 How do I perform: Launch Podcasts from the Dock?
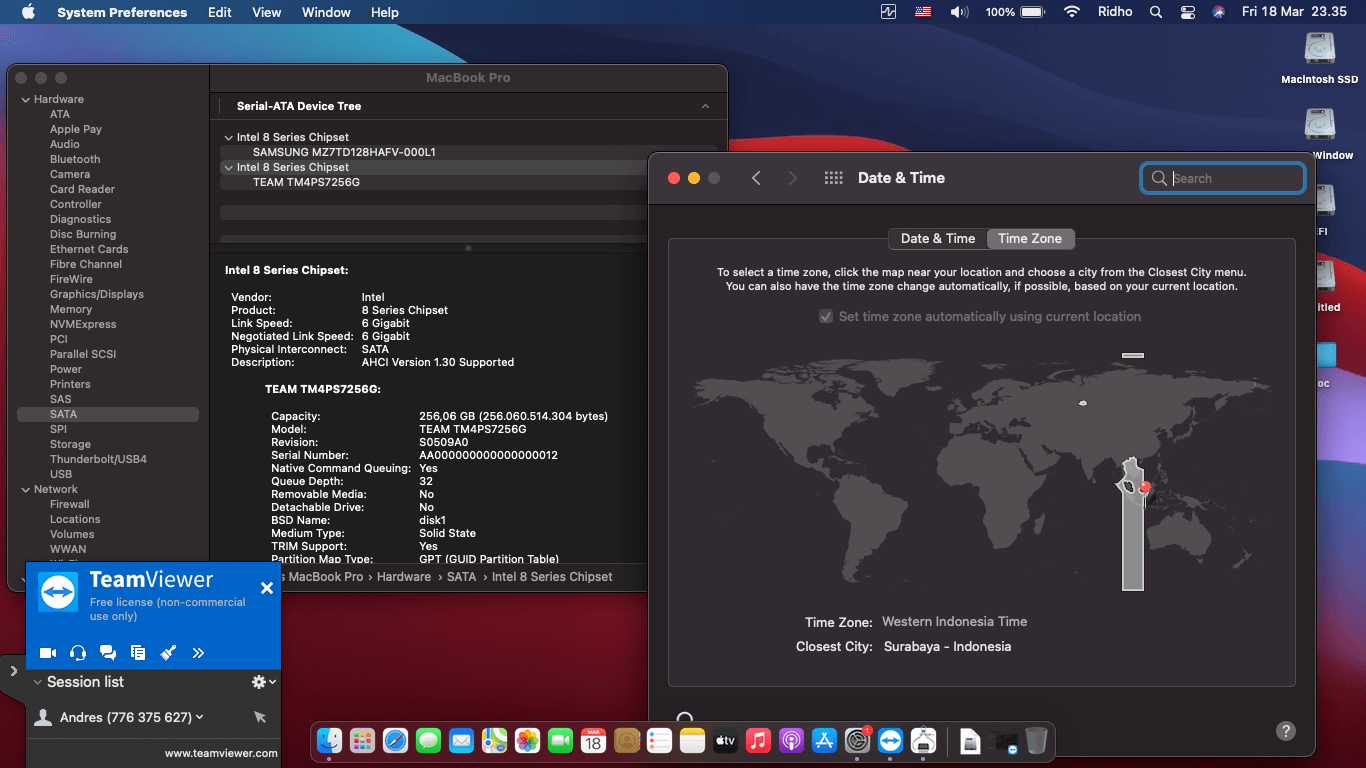tap(791, 741)
